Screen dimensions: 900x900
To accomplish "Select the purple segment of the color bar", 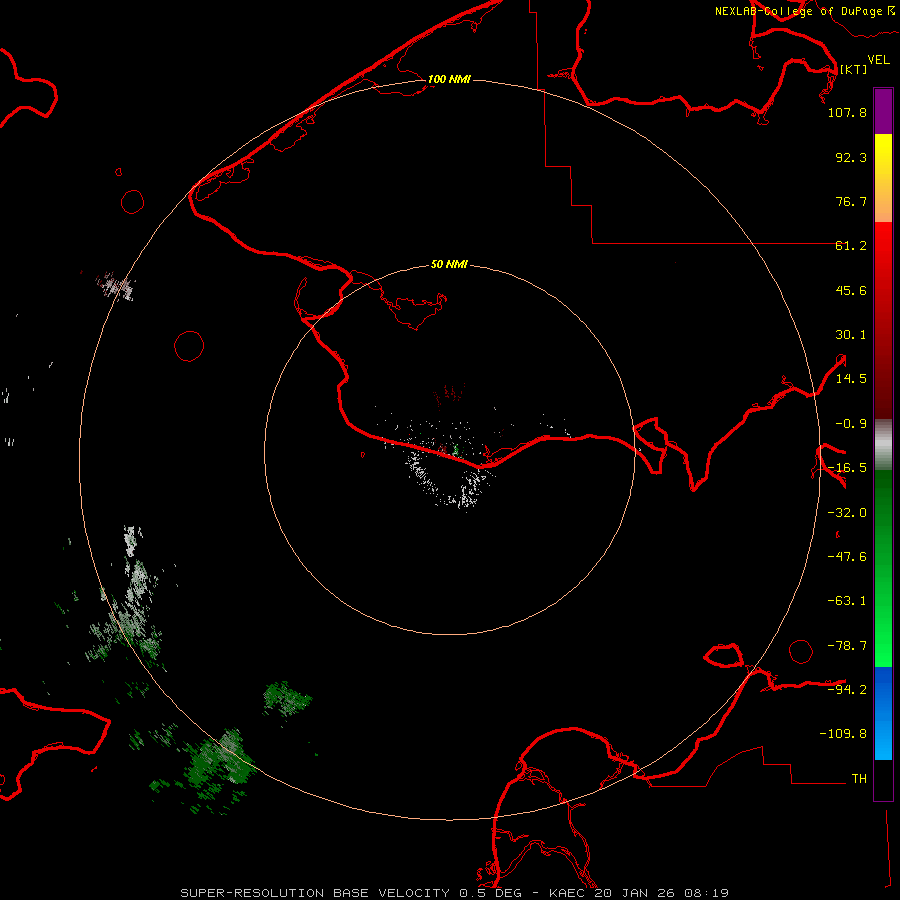I will tap(883, 111).
